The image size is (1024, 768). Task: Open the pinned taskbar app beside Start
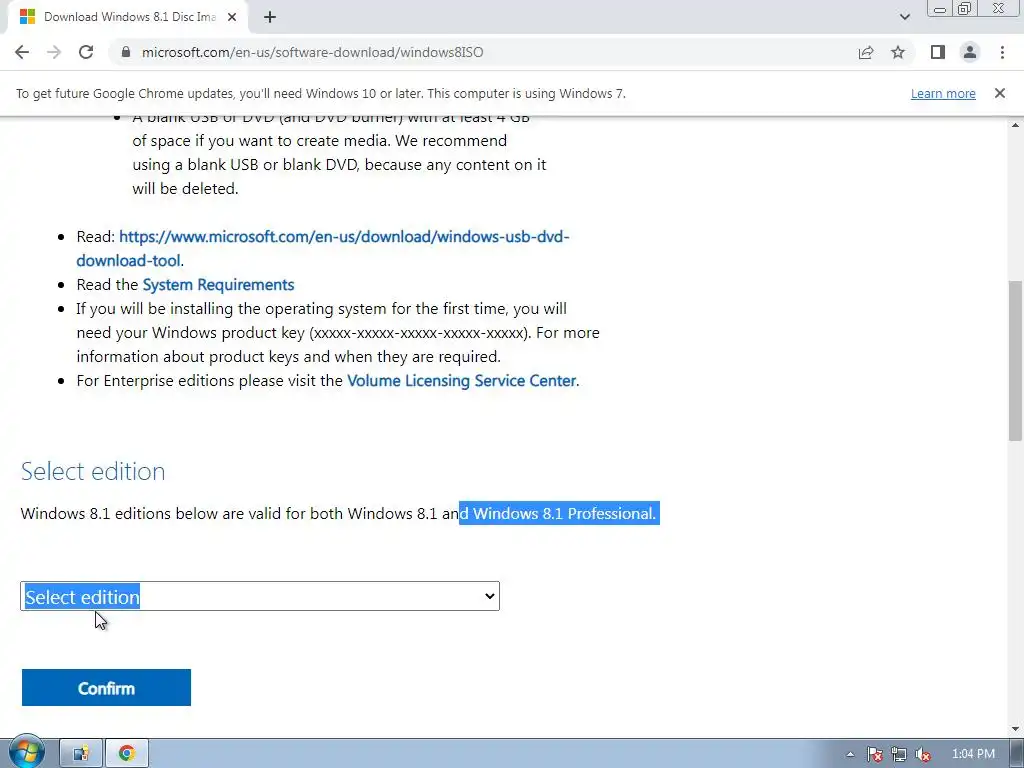[81, 754]
